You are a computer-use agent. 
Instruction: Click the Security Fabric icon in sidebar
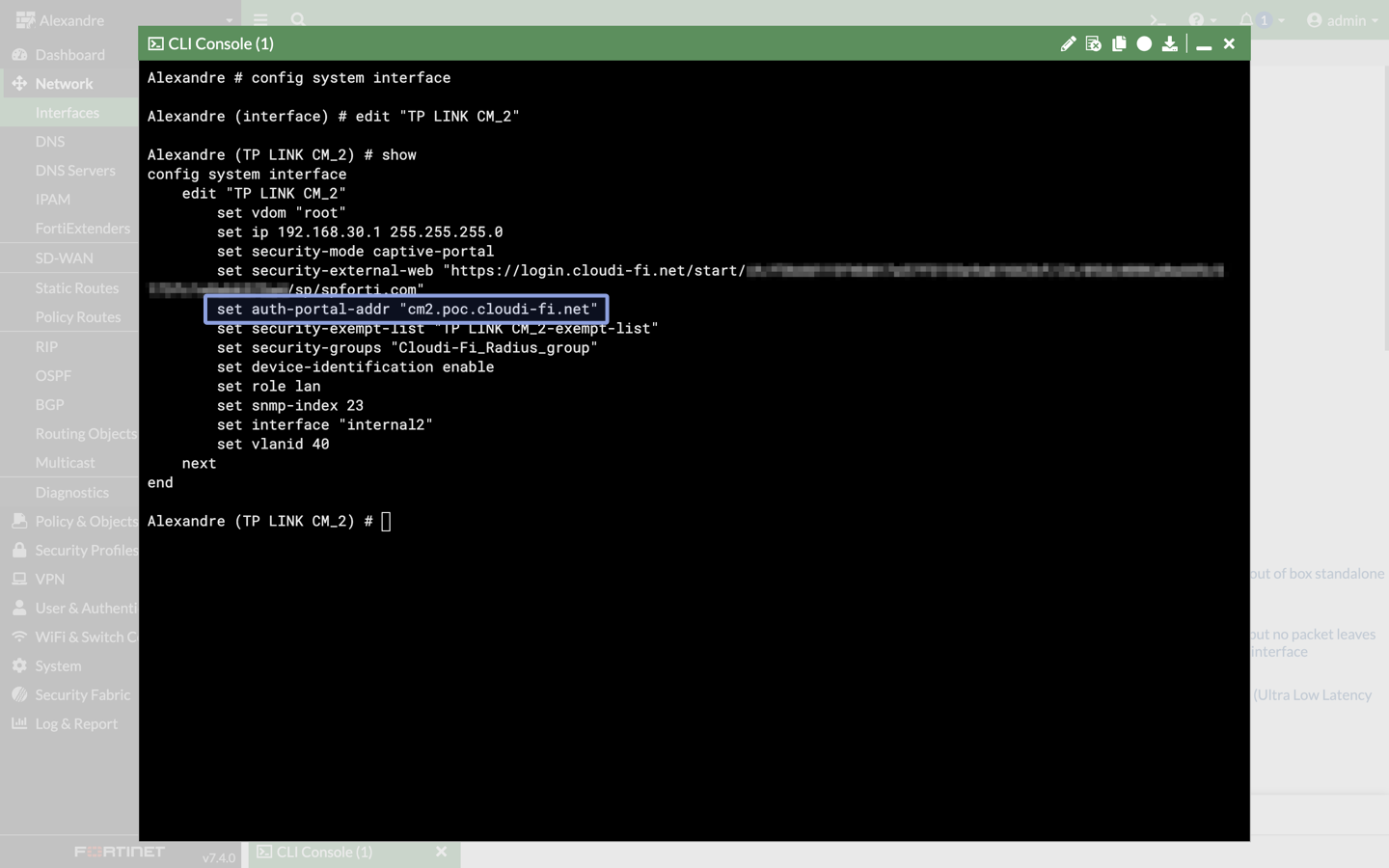(18, 694)
